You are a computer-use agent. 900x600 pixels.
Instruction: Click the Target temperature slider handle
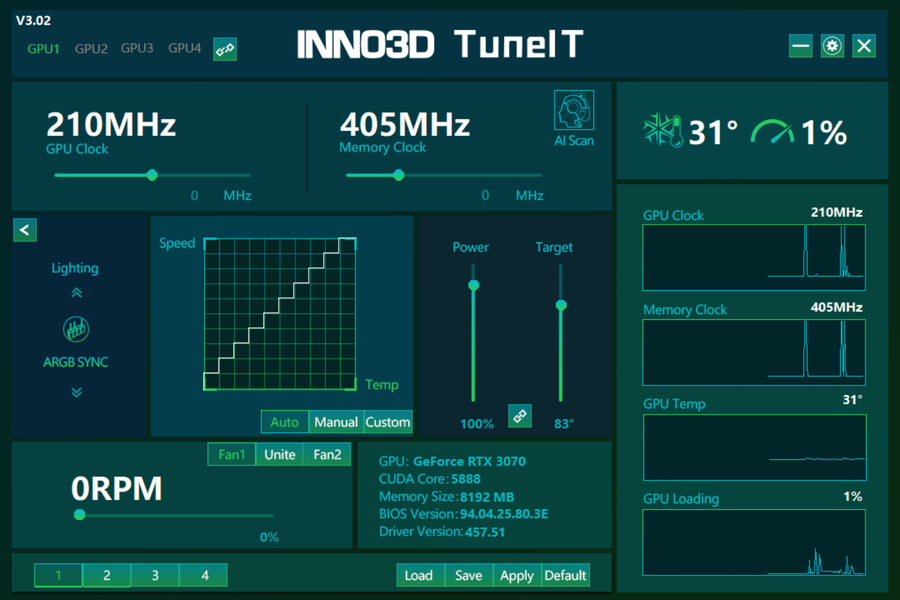click(561, 305)
